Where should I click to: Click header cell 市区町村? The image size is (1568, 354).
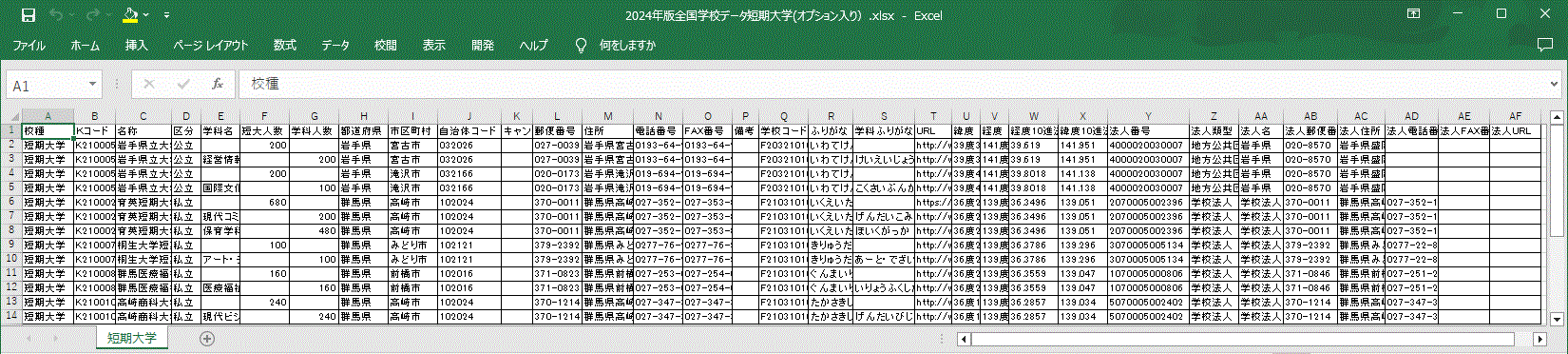click(411, 130)
